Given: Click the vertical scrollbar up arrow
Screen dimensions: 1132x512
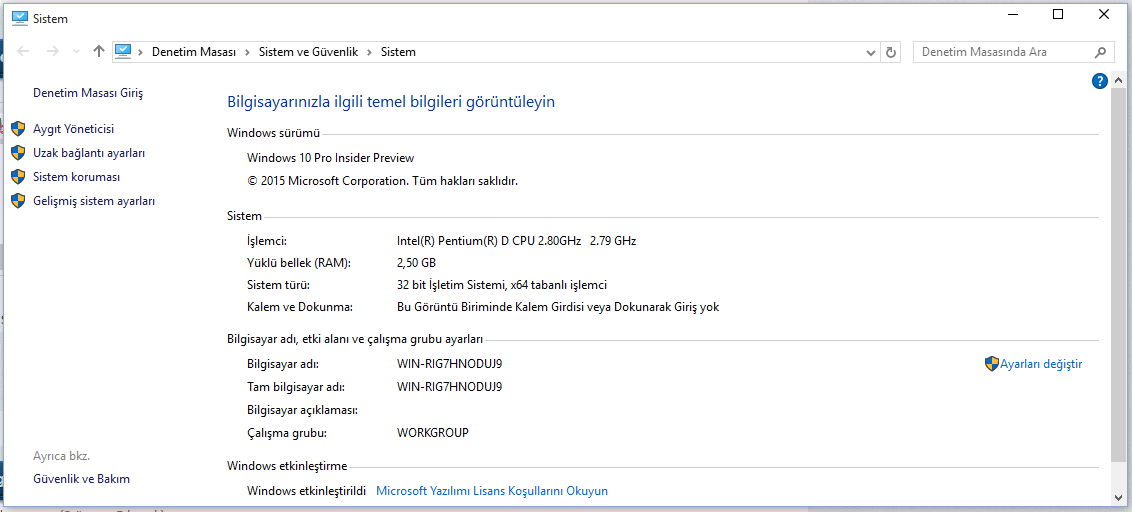Looking at the screenshot, I should click(1118, 80).
